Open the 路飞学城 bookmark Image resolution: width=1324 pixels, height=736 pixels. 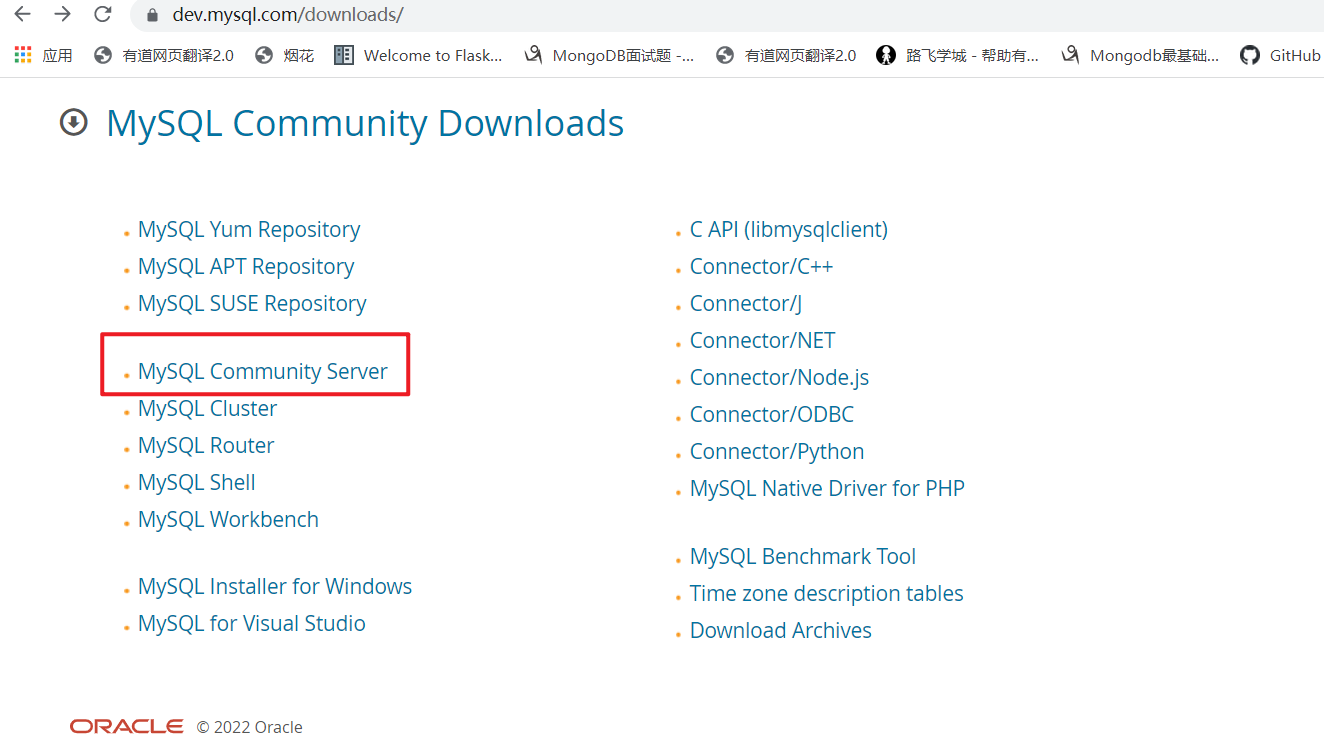click(x=957, y=55)
